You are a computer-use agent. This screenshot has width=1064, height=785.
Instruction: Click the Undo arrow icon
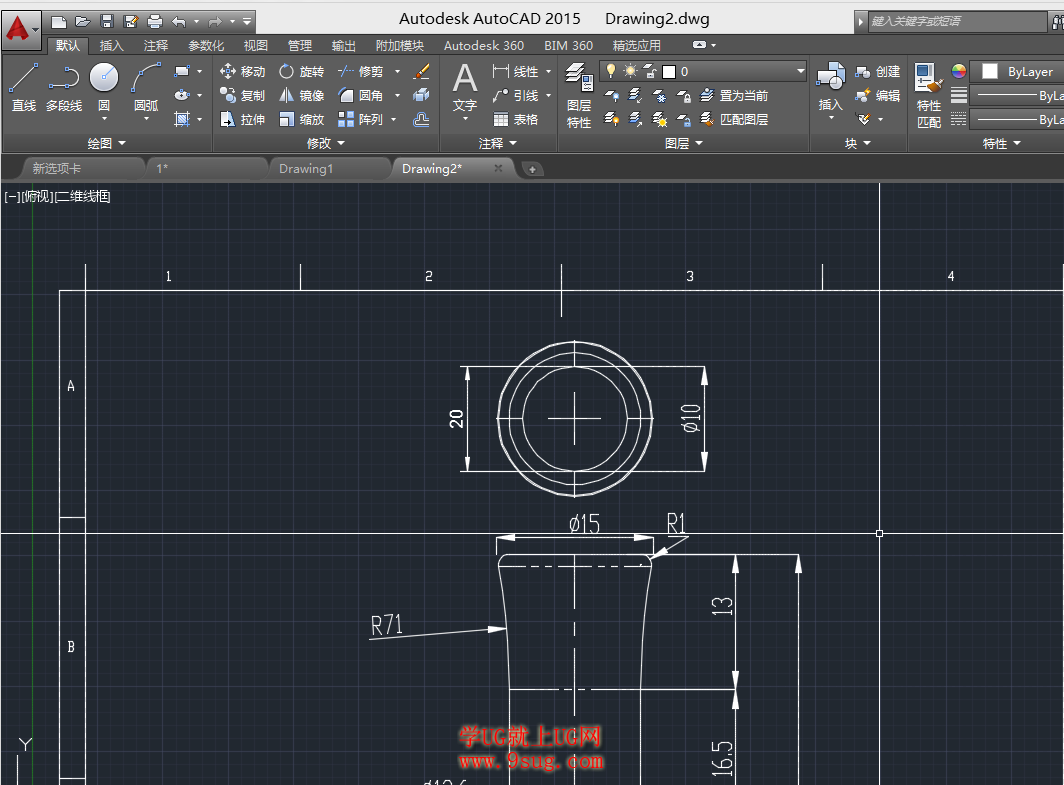coord(179,22)
